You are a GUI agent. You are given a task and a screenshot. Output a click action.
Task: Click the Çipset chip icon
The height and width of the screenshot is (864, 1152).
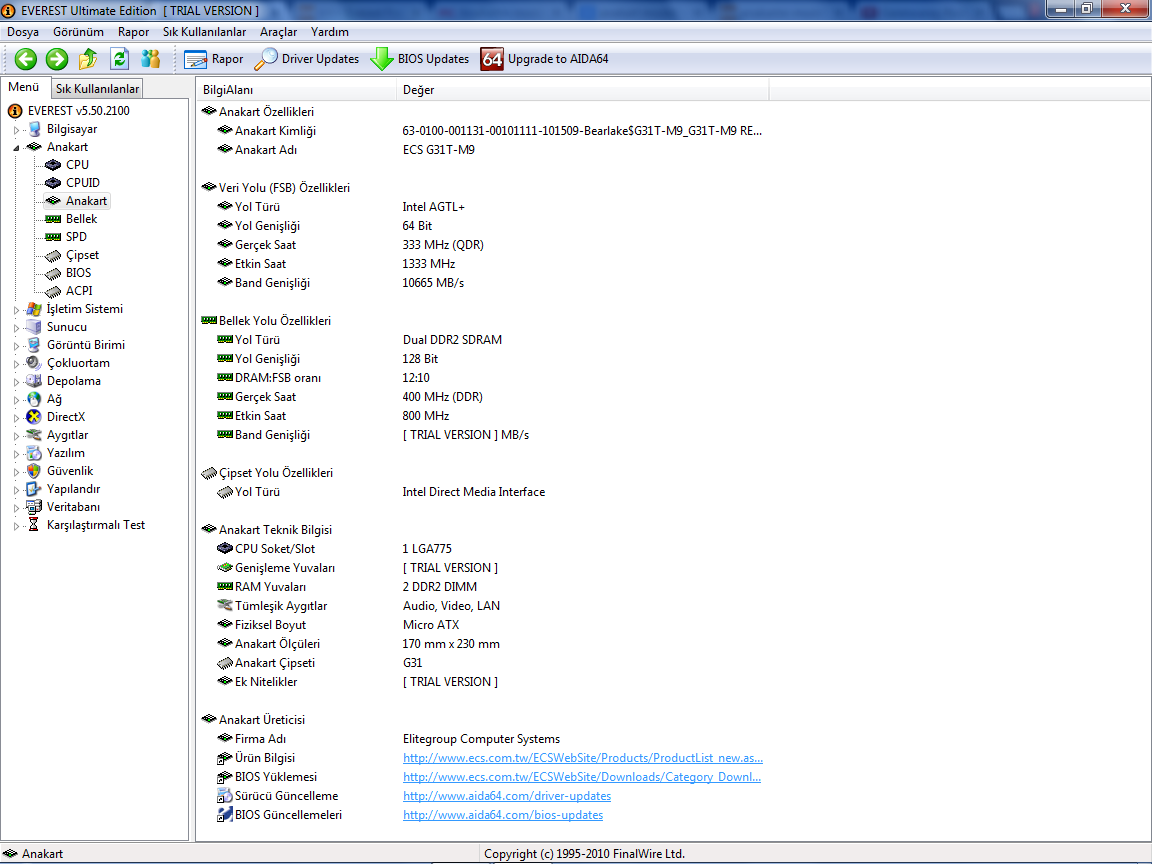pyautogui.click(x=53, y=256)
